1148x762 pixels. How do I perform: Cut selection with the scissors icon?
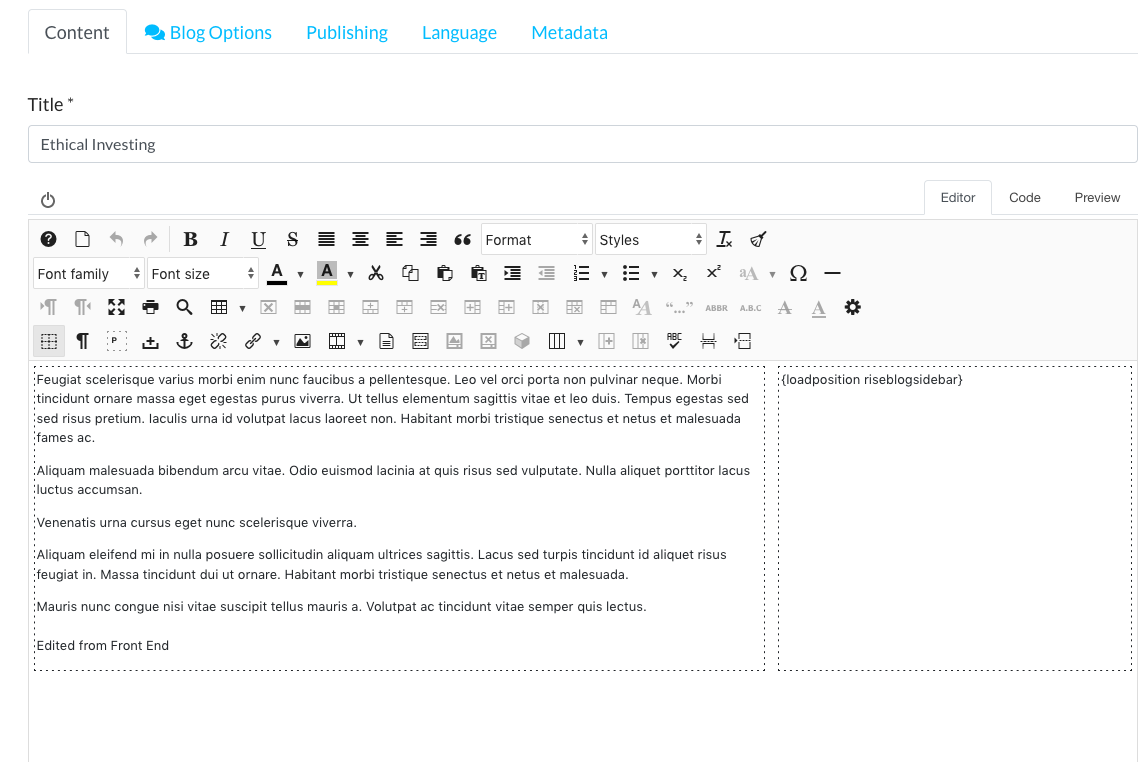376,273
